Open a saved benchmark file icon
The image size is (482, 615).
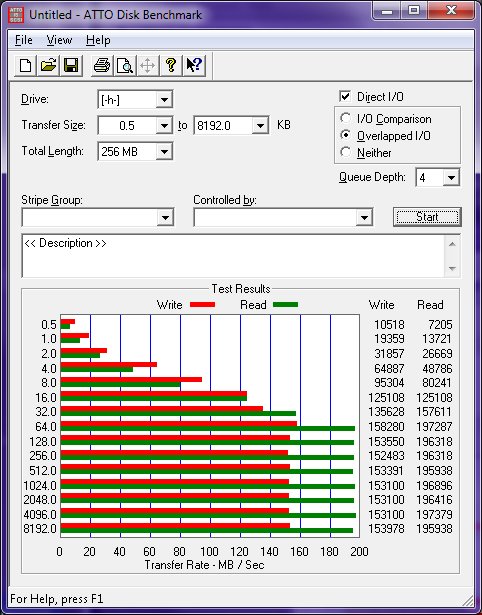[x=49, y=65]
